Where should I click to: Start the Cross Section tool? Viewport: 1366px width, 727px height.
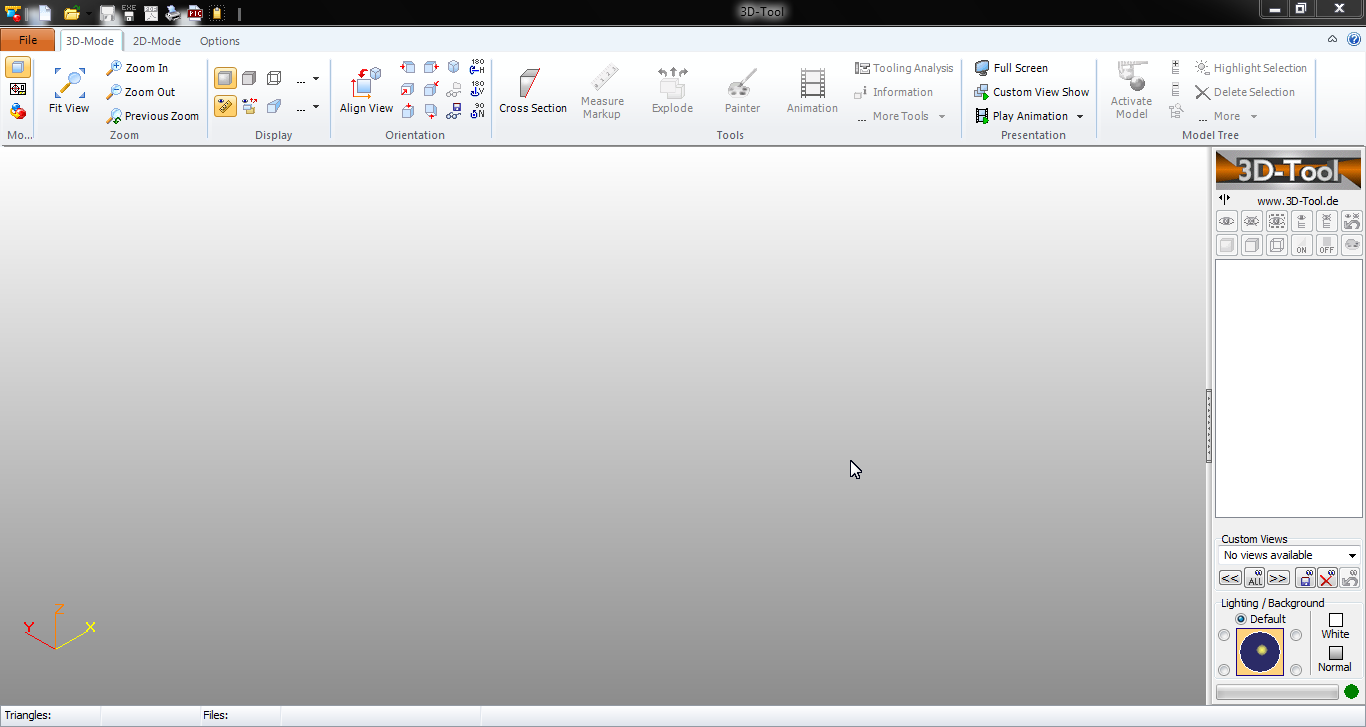(x=533, y=92)
